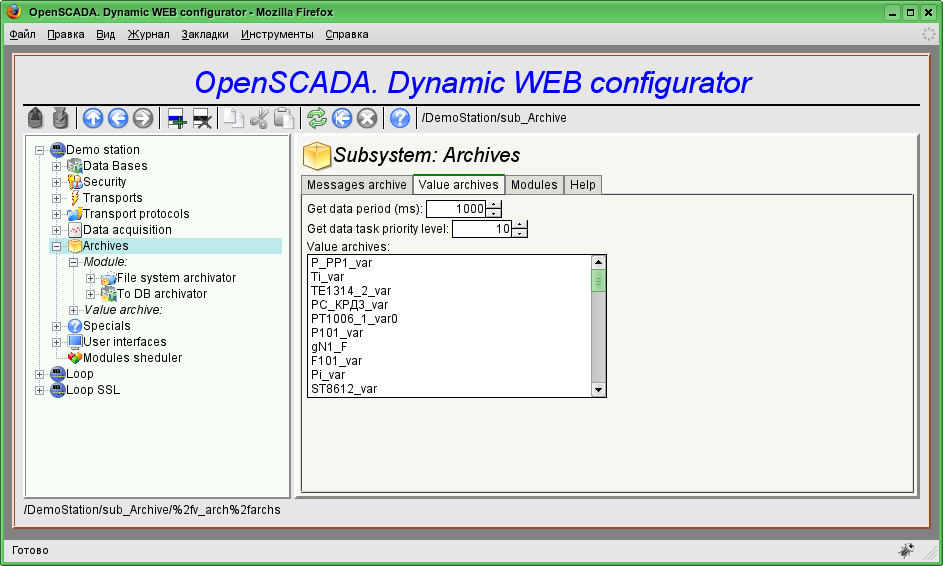Select the Specials item in the tree

pos(106,326)
